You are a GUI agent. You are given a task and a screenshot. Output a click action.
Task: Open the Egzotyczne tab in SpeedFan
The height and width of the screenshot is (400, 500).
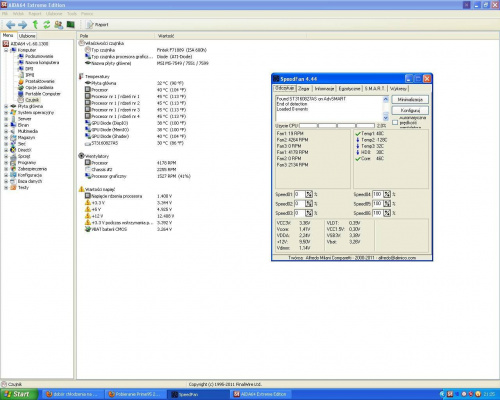pyautogui.click(x=349, y=89)
